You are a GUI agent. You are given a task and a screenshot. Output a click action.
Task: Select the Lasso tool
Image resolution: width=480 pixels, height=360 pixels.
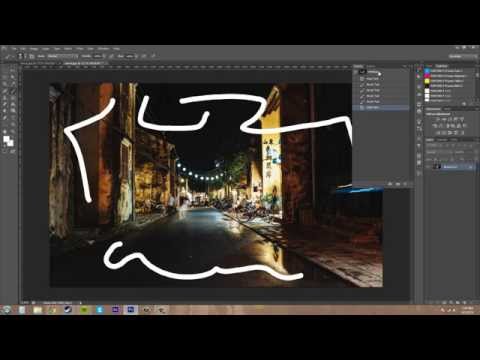click(6, 77)
